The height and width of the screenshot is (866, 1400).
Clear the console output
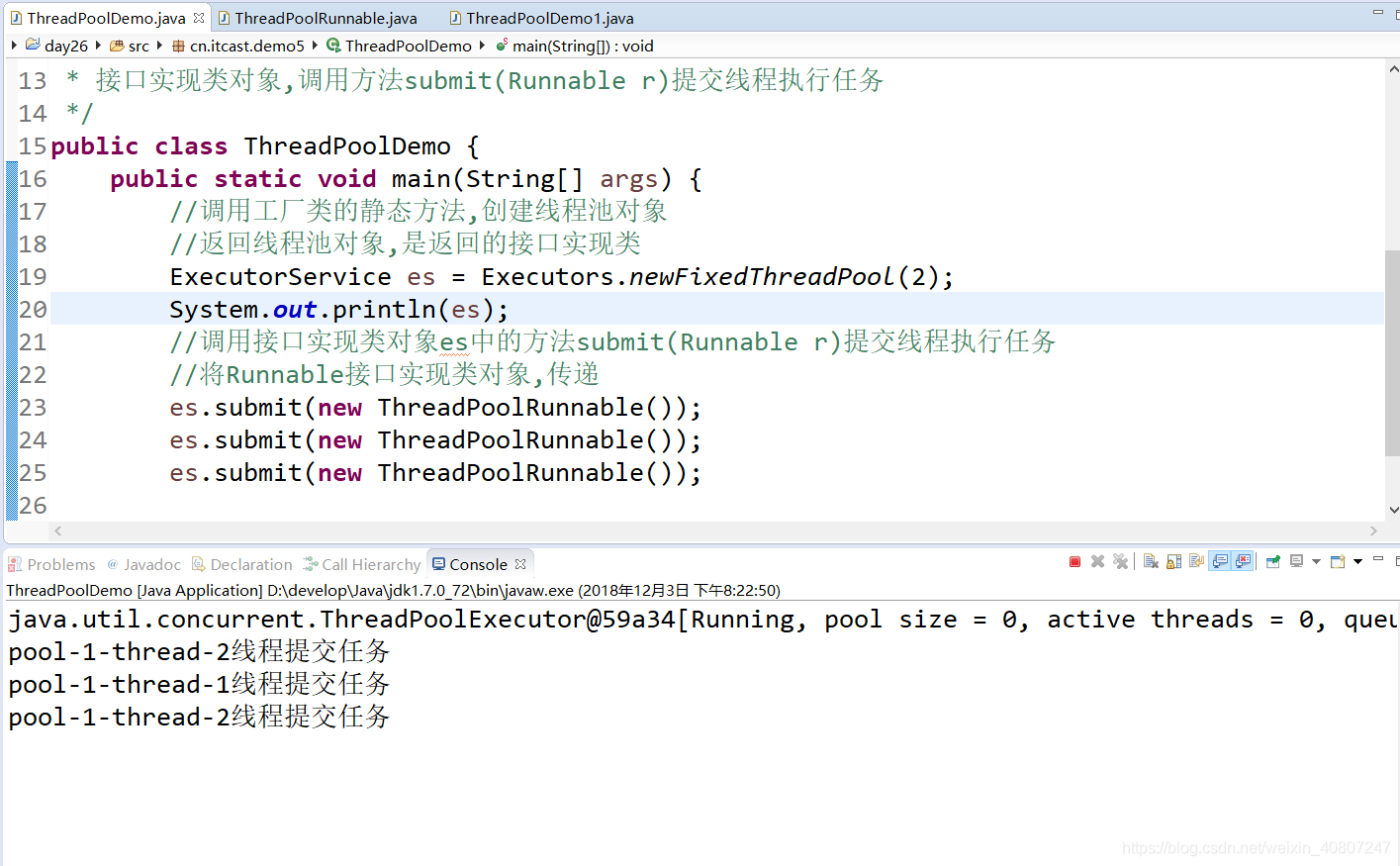(1151, 561)
